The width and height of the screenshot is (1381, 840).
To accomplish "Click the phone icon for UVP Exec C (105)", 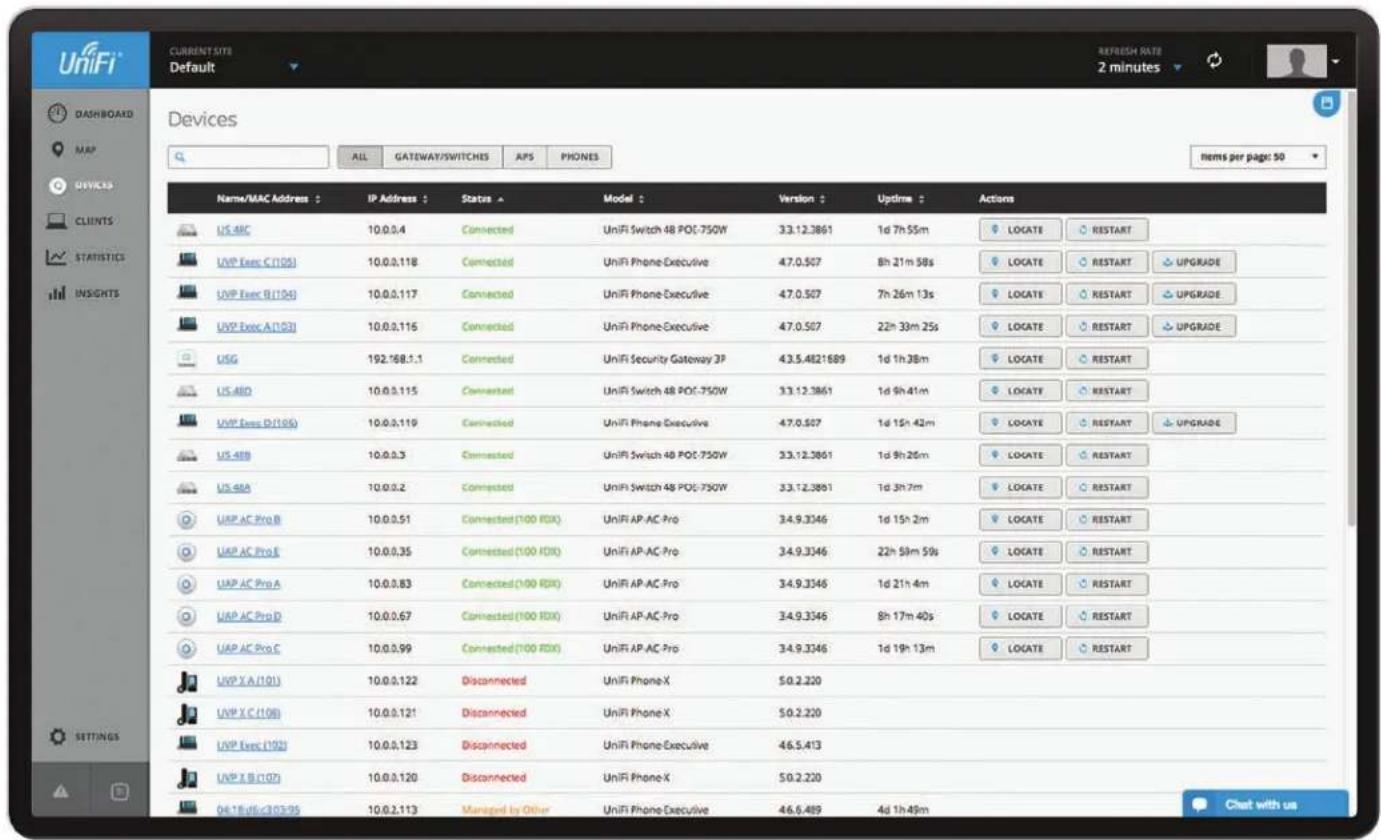I will (186, 262).
